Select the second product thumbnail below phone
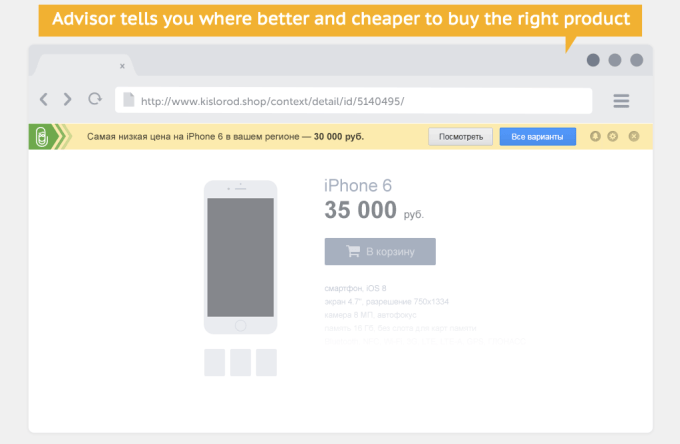The width and height of the screenshot is (680, 444). pos(240,362)
